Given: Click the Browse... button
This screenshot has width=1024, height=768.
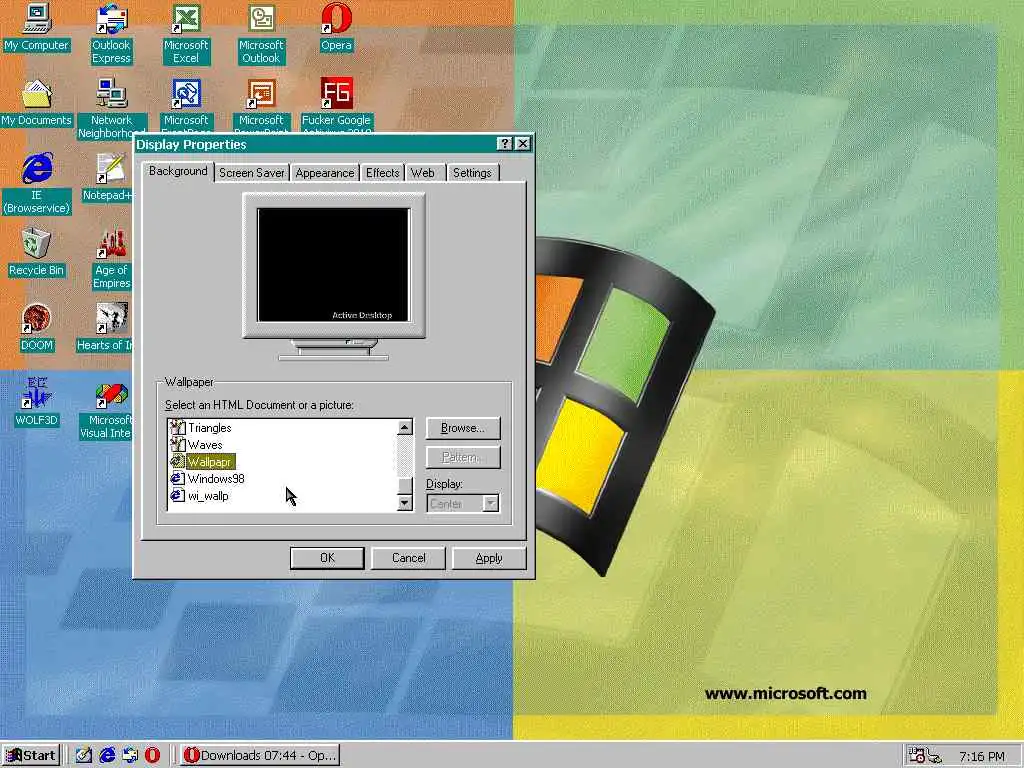Looking at the screenshot, I should (x=463, y=428).
